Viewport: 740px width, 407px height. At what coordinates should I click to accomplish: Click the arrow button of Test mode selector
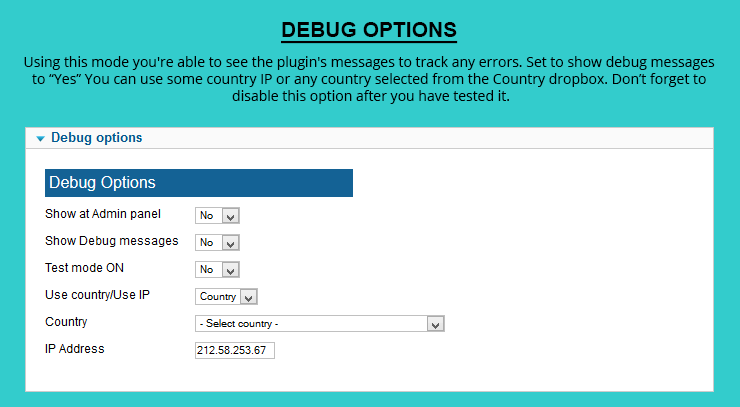point(231,270)
